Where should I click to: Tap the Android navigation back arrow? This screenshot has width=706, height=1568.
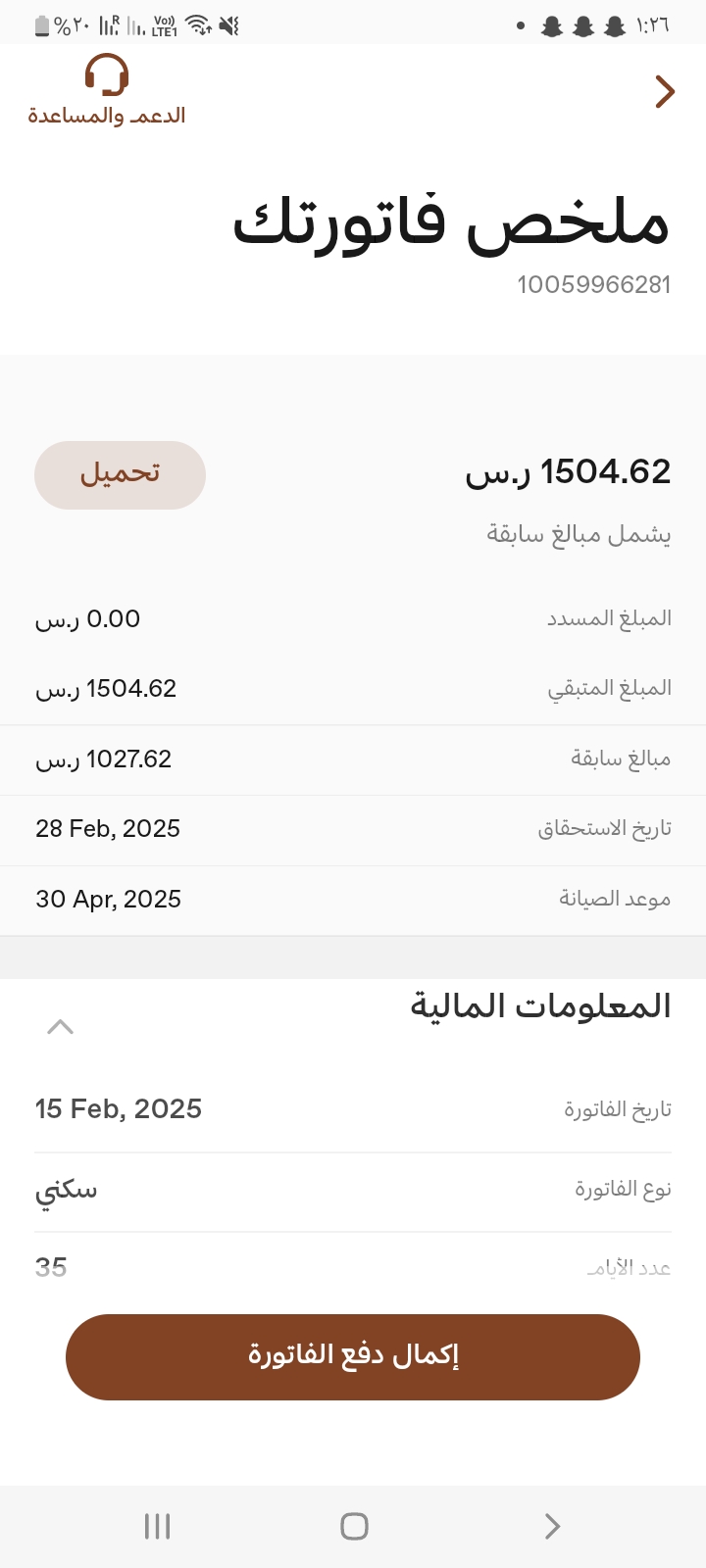pyautogui.click(x=552, y=1526)
